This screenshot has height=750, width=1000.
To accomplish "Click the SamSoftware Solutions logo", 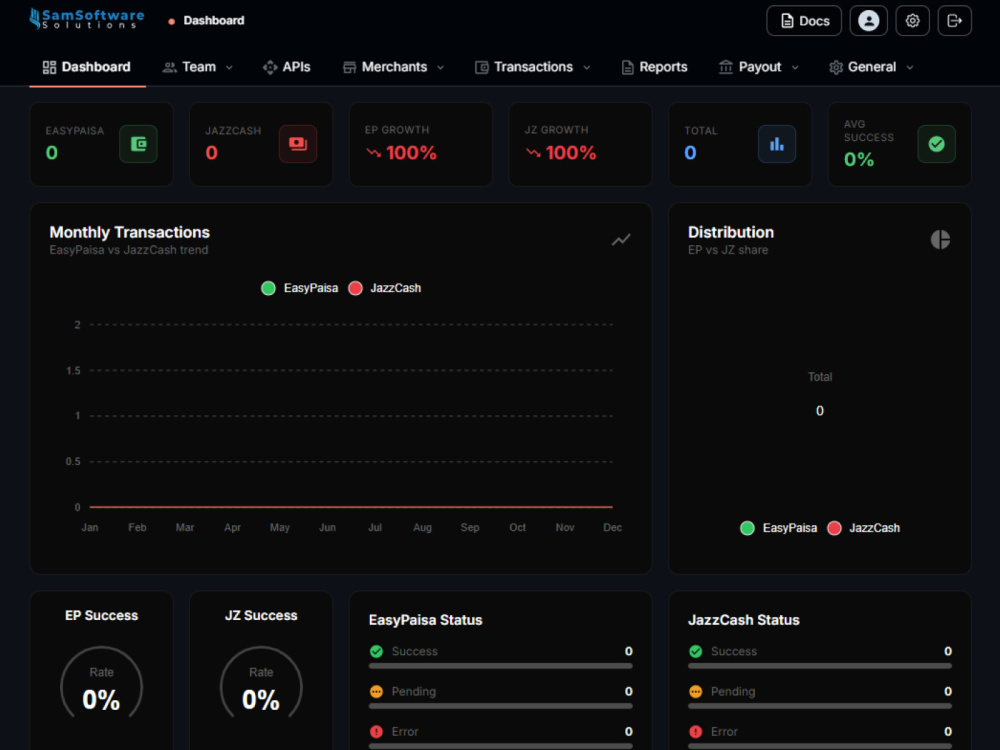I will point(87,19).
